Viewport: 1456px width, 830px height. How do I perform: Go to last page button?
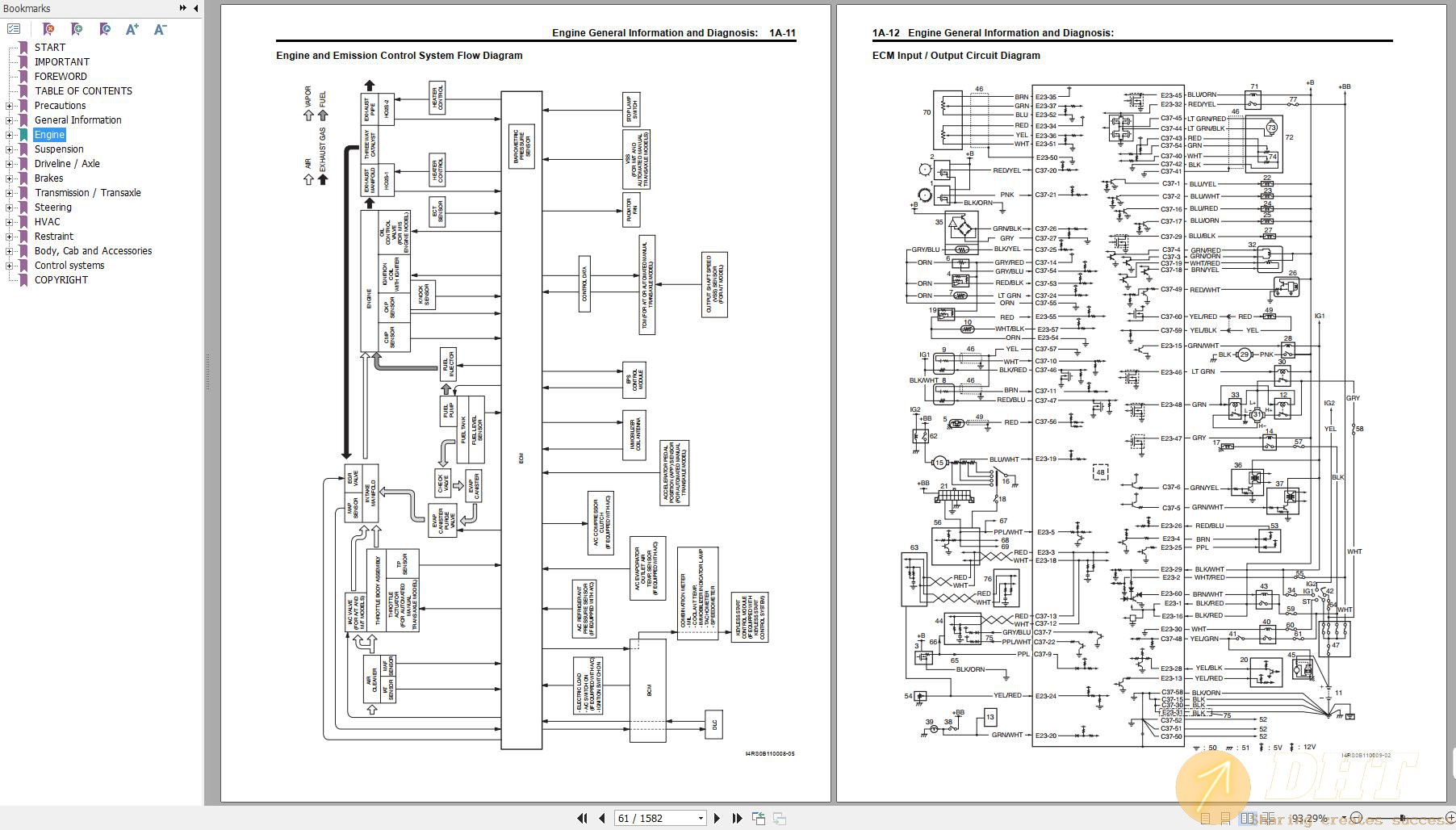737,818
